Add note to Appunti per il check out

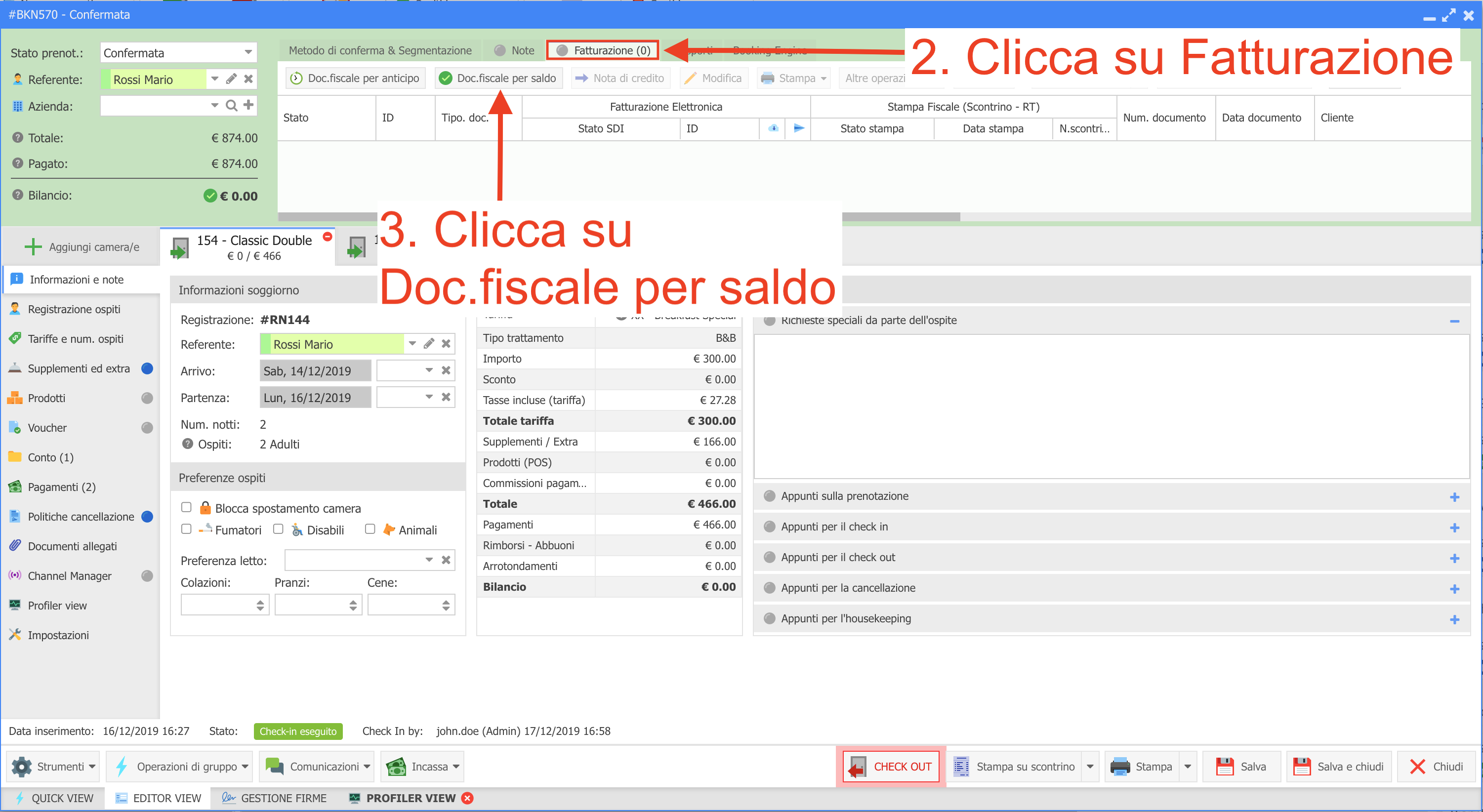[x=1454, y=558]
